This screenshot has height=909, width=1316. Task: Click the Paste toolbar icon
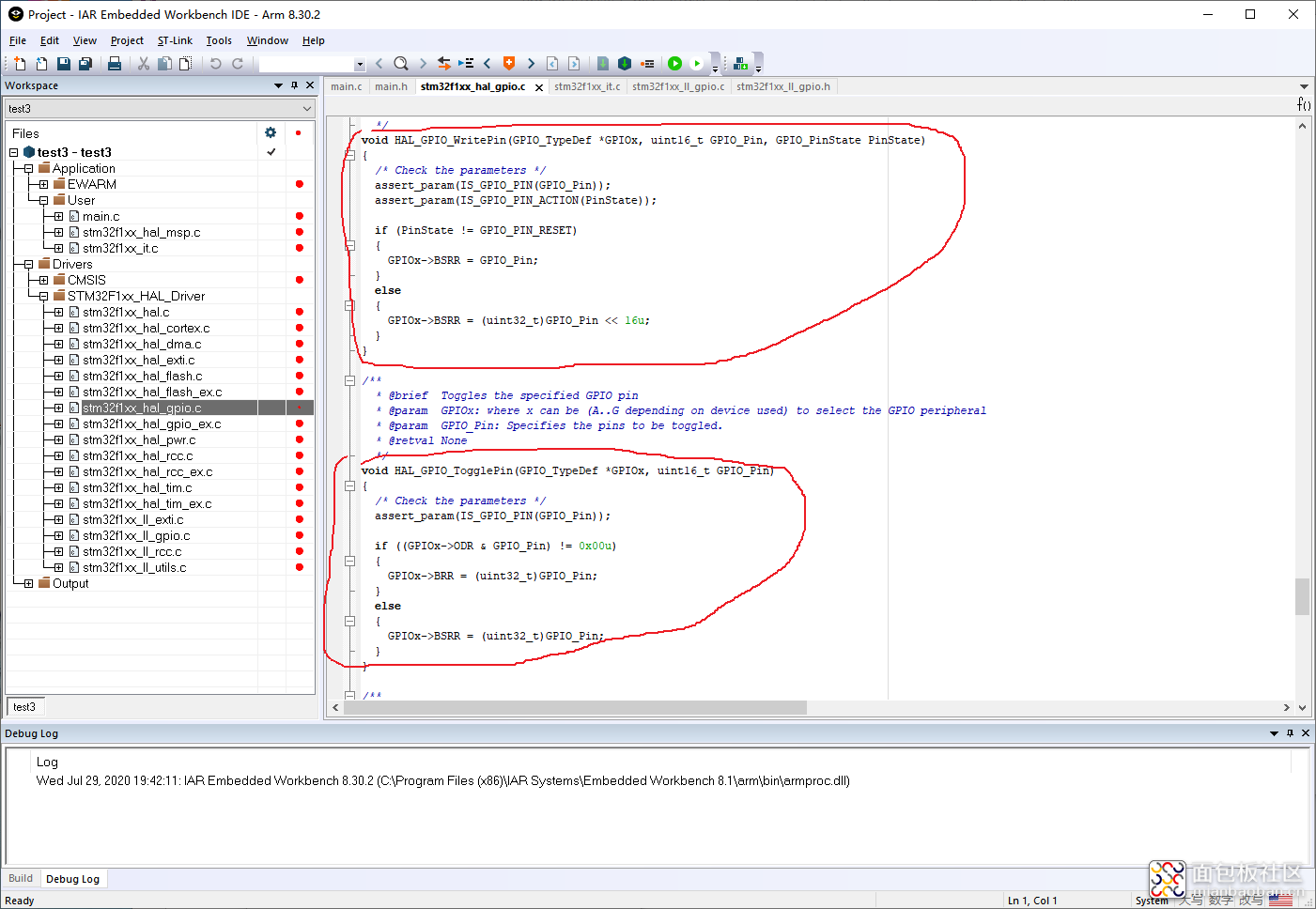[186, 63]
